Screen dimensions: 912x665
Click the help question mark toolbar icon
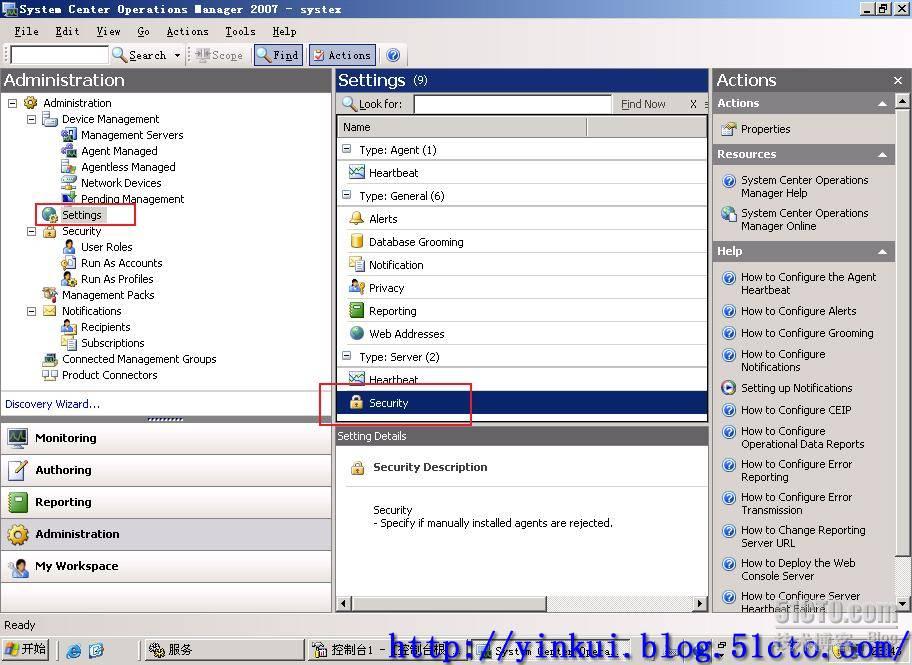pyautogui.click(x=393, y=55)
